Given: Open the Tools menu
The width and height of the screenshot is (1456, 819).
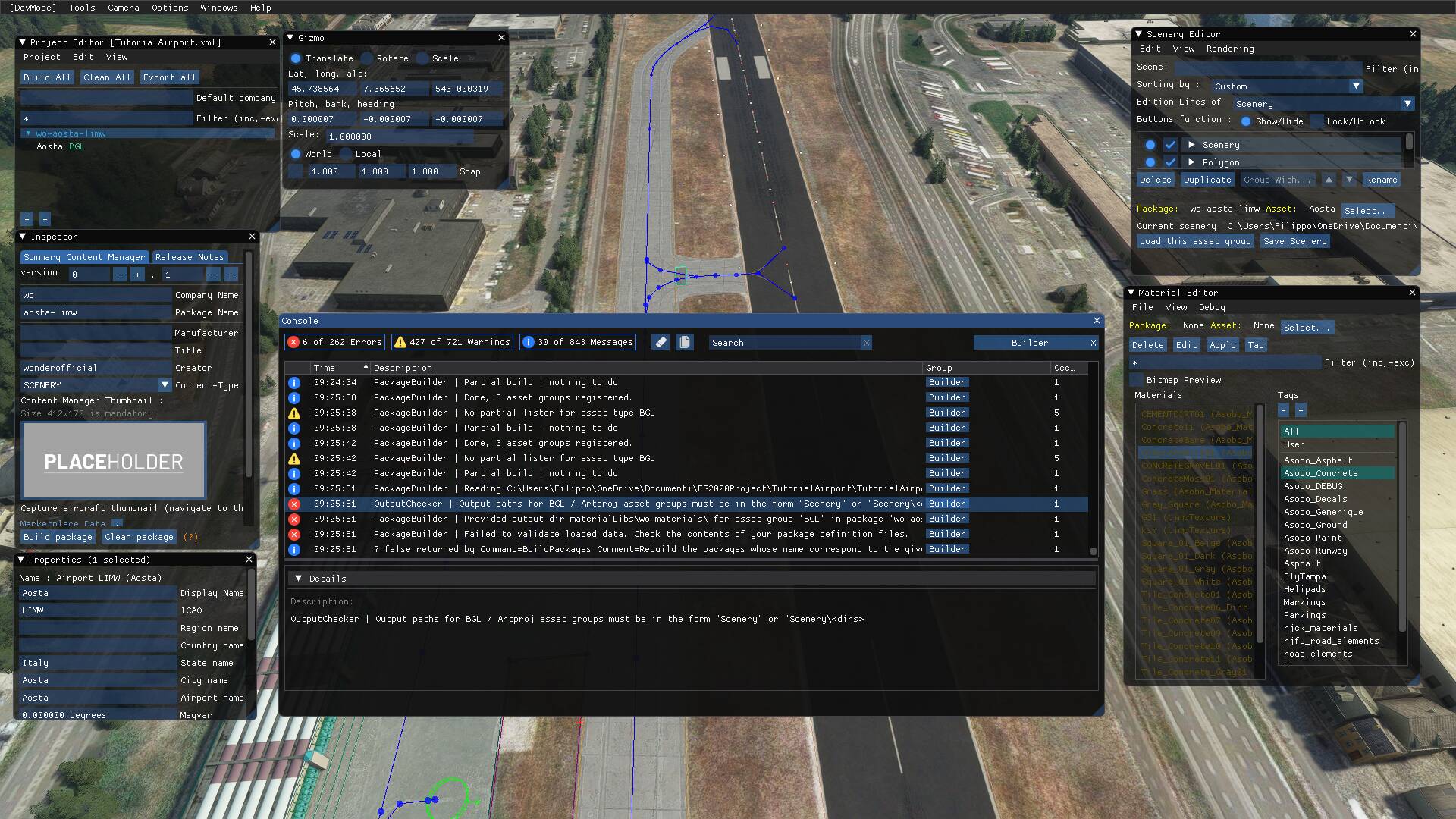Looking at the screenshot, I should (x=82, y=8).
